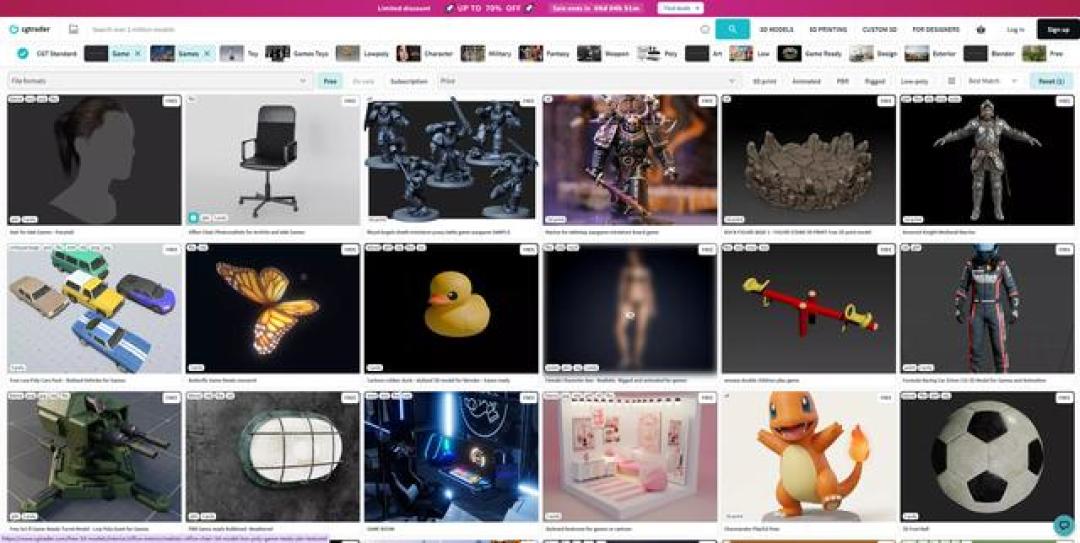
Task: Select the Fantasy tag chip
Action: (545, 53)
